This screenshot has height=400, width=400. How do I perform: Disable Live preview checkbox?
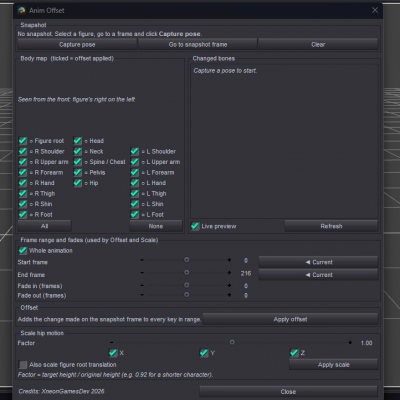[x=195, y=226]
